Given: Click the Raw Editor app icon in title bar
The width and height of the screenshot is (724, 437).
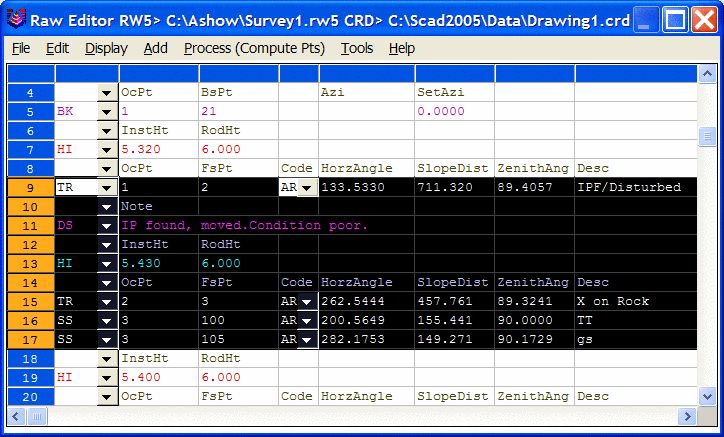Looking at the screenshot, I should (16, 19).
